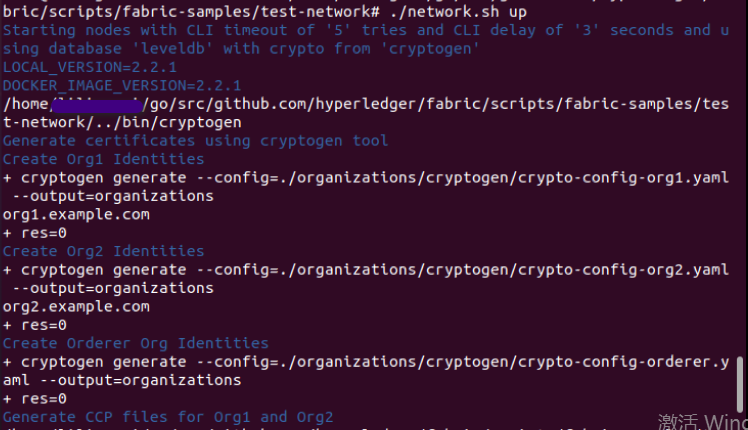
Task: Click the redacted username block in the path
Action: (x=96, y=104)
